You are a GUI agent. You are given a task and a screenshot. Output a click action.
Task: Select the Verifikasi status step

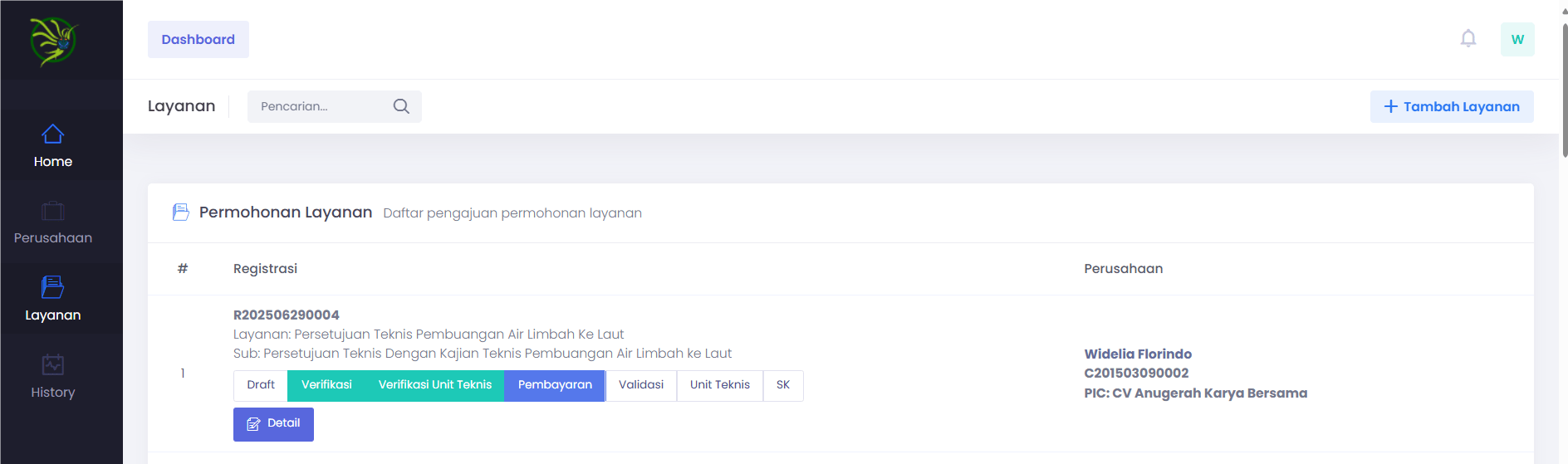tap(326, 385)
